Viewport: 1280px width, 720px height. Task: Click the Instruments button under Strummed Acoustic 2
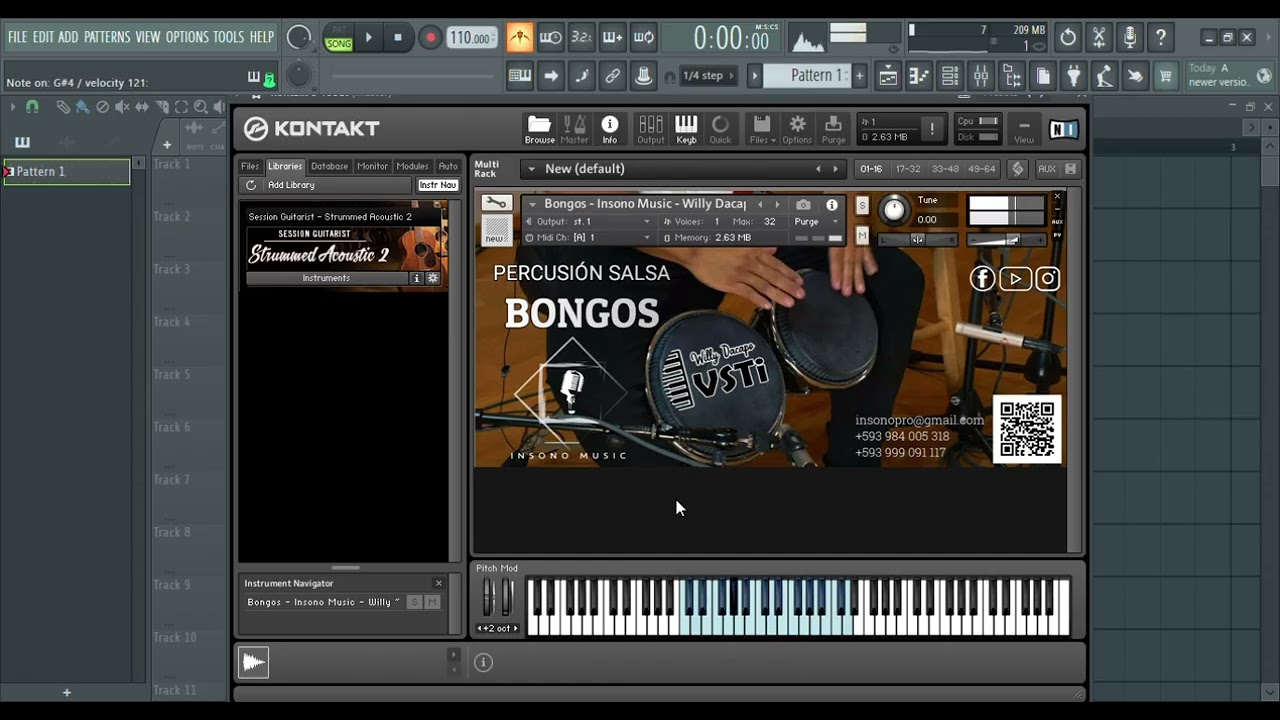point(326,278)
